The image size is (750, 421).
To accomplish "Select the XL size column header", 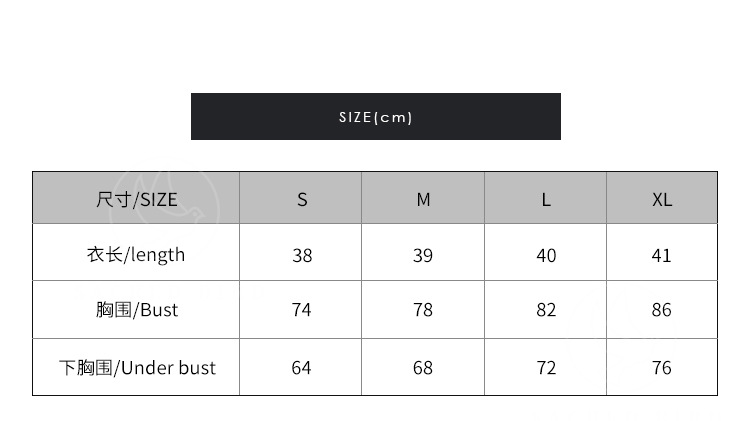I will [662, 199].
